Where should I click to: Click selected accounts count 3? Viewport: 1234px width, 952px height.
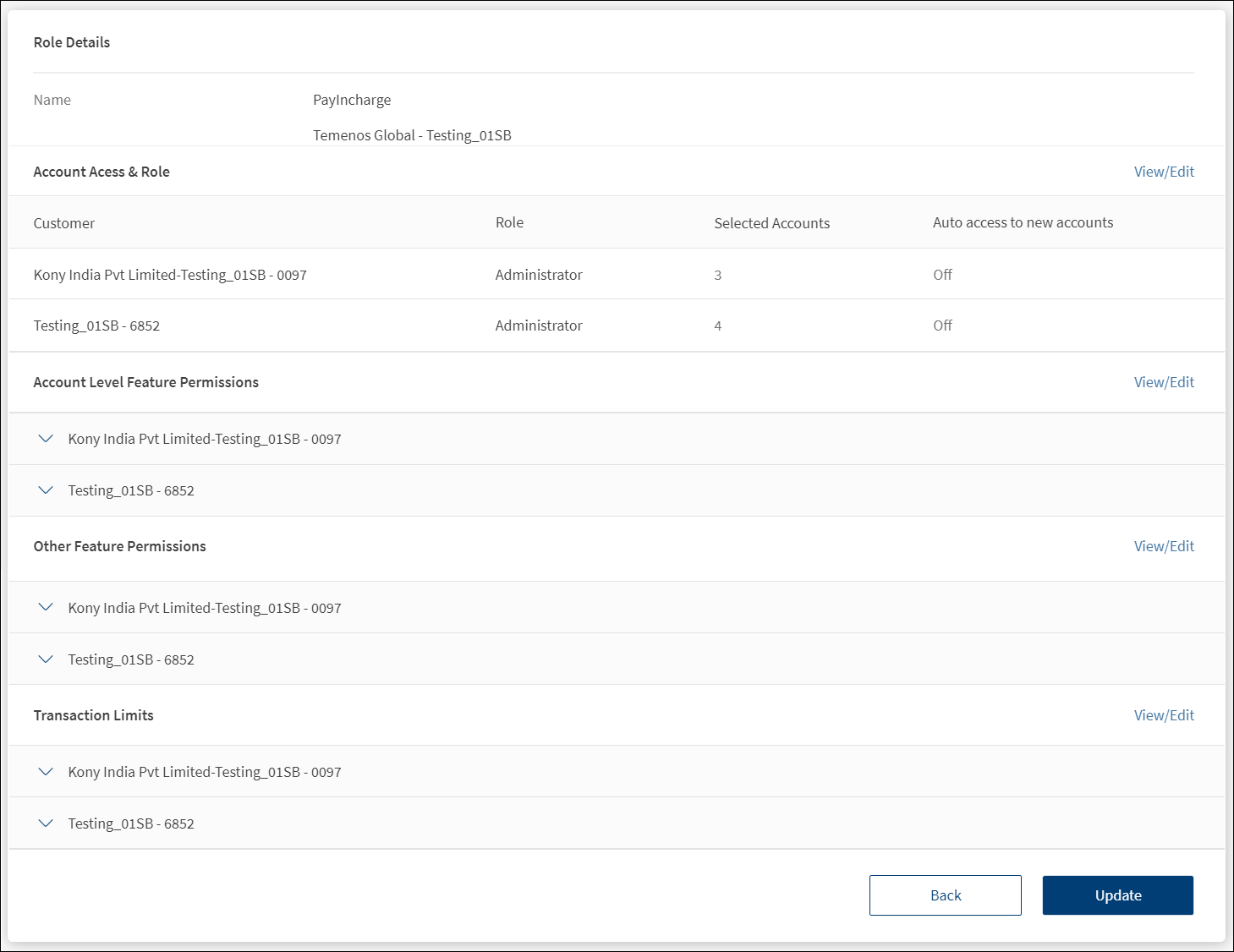[x=718, y=276]
